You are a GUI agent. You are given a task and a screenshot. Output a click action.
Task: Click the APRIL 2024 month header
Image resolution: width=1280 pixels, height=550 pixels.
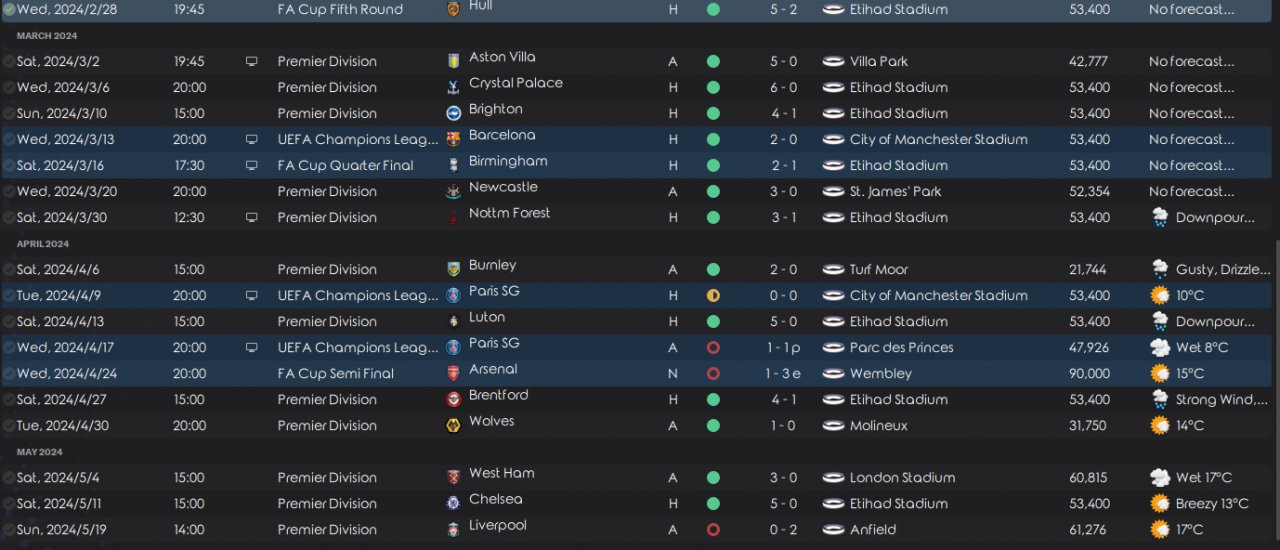point(43,244)
